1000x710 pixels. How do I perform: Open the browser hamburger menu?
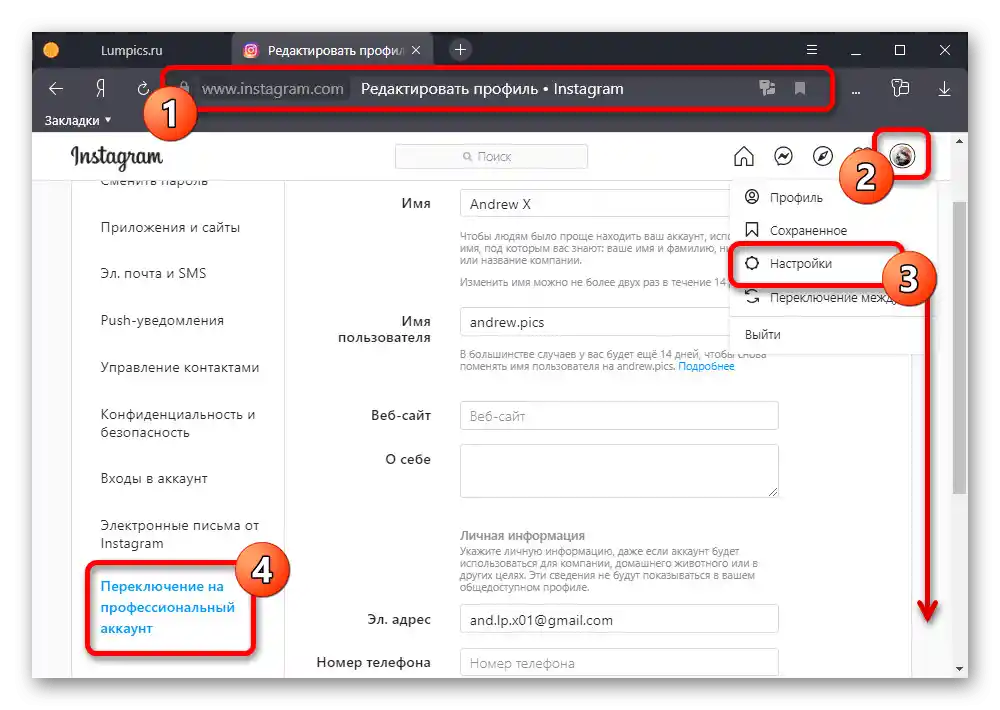812,50
